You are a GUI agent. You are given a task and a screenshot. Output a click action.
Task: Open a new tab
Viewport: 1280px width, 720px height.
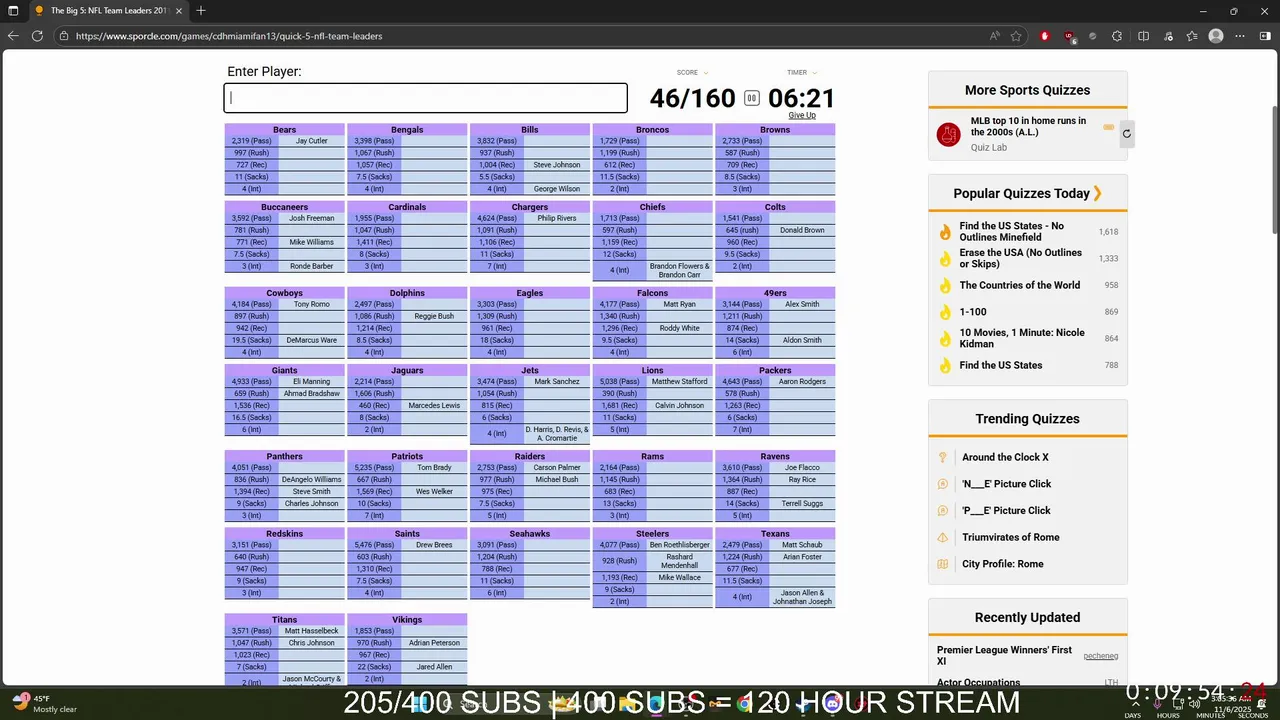[x=201, y=11]
